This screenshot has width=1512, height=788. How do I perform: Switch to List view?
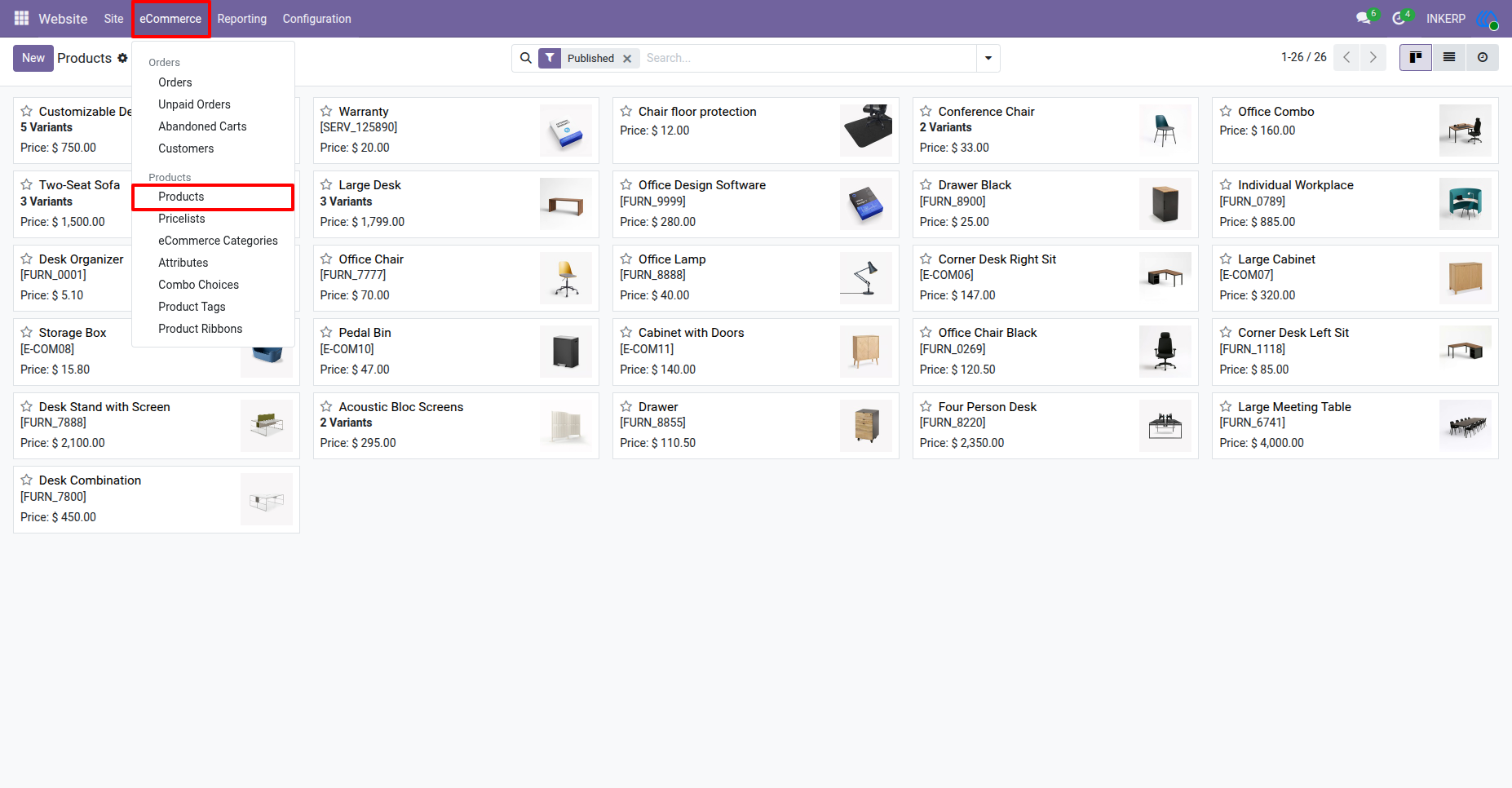click(1449, 57)
